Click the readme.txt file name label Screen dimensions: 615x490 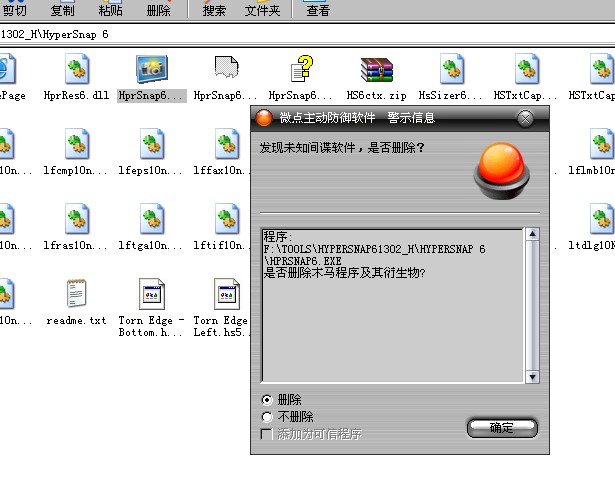click(x=76, y=321)
